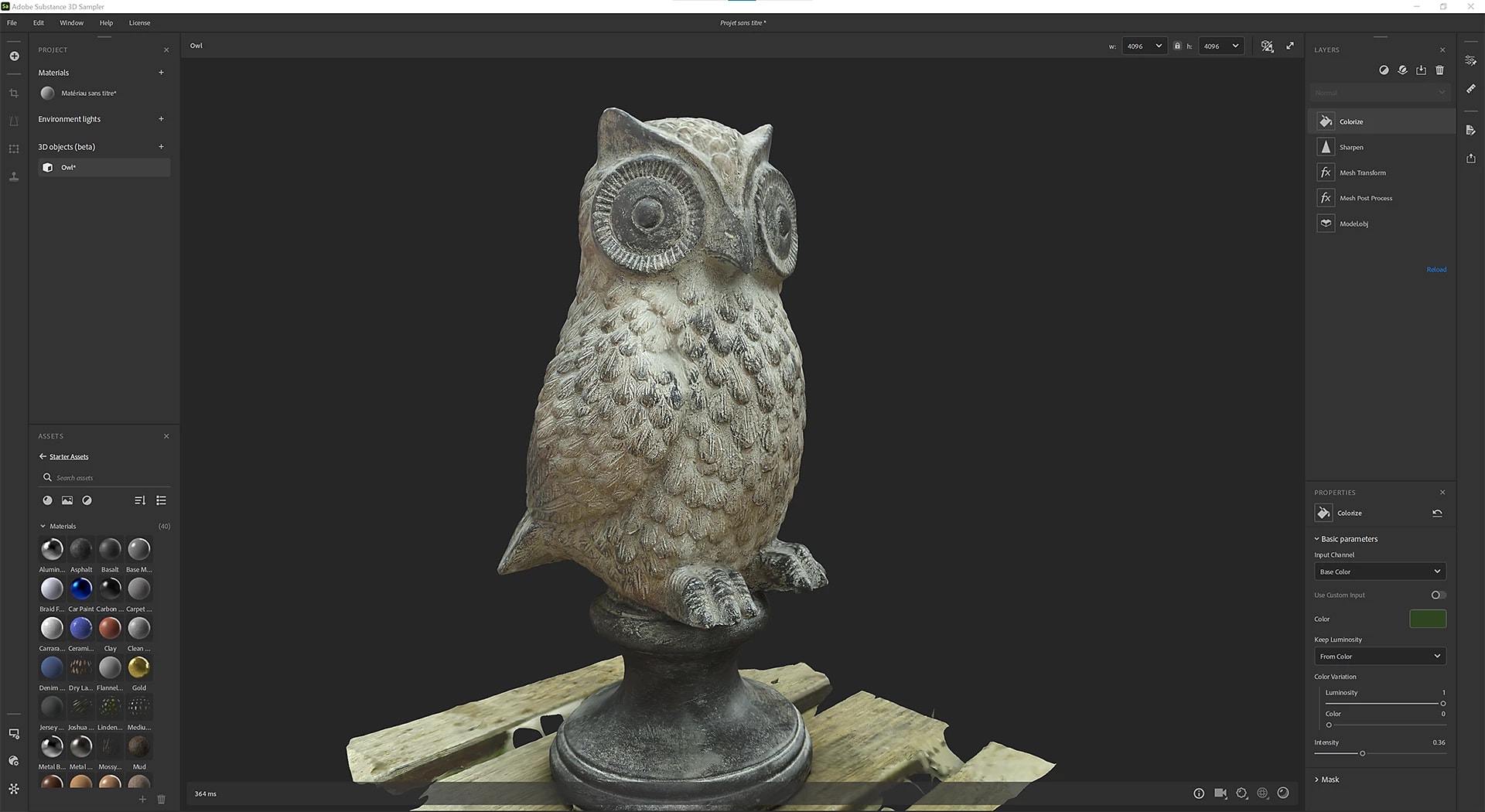Filter assets by image icon
Screen dimensions: 1485x812
click(x=67, y=500)
